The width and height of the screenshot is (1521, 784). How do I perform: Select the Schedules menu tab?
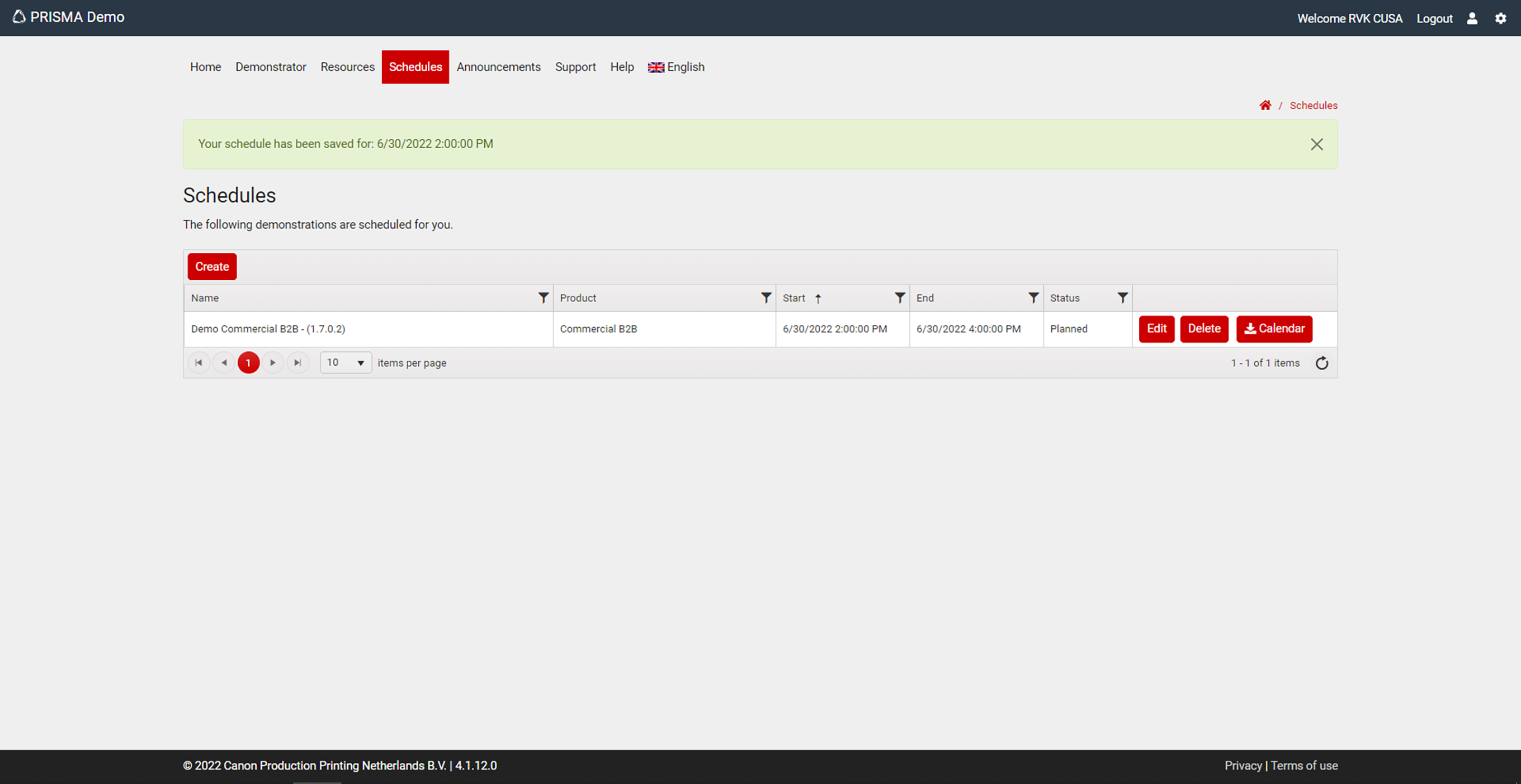pos(415,67)
